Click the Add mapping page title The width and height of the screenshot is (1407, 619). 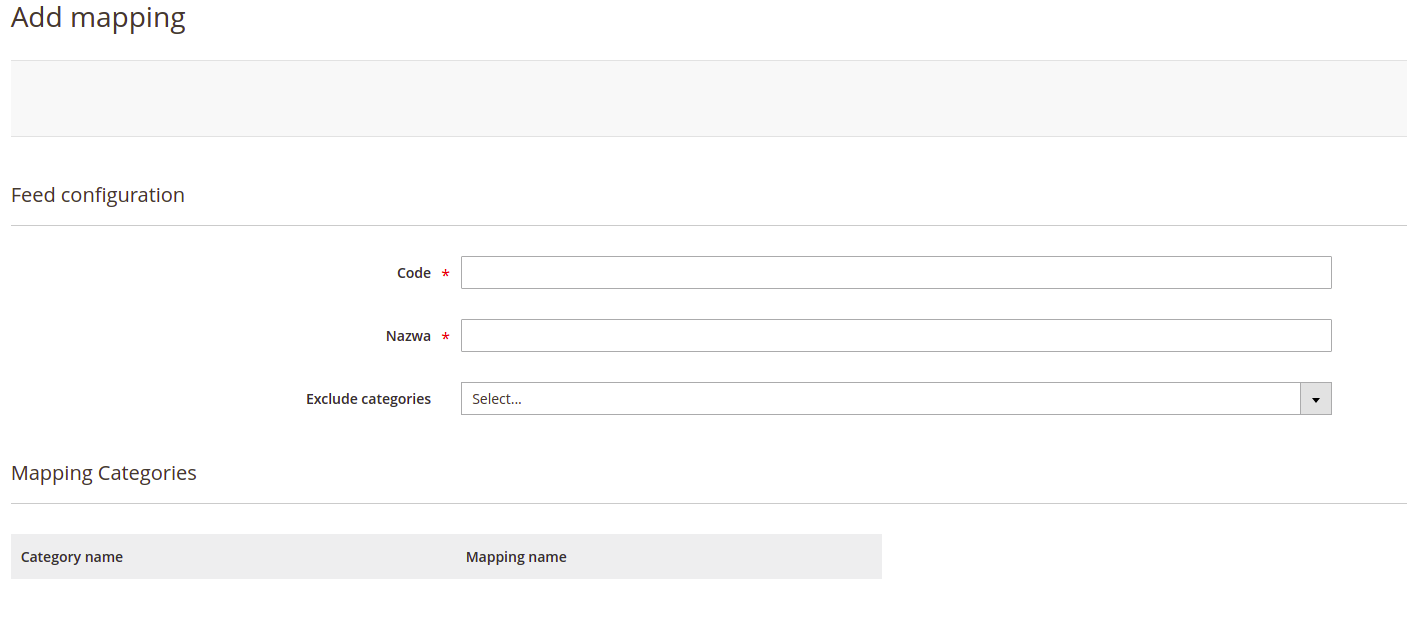pos(98,18)
